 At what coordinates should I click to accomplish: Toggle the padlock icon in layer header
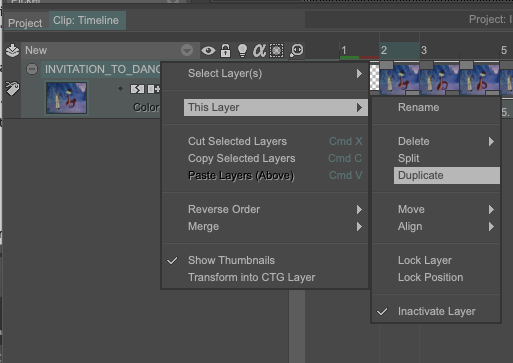point(226,50)
